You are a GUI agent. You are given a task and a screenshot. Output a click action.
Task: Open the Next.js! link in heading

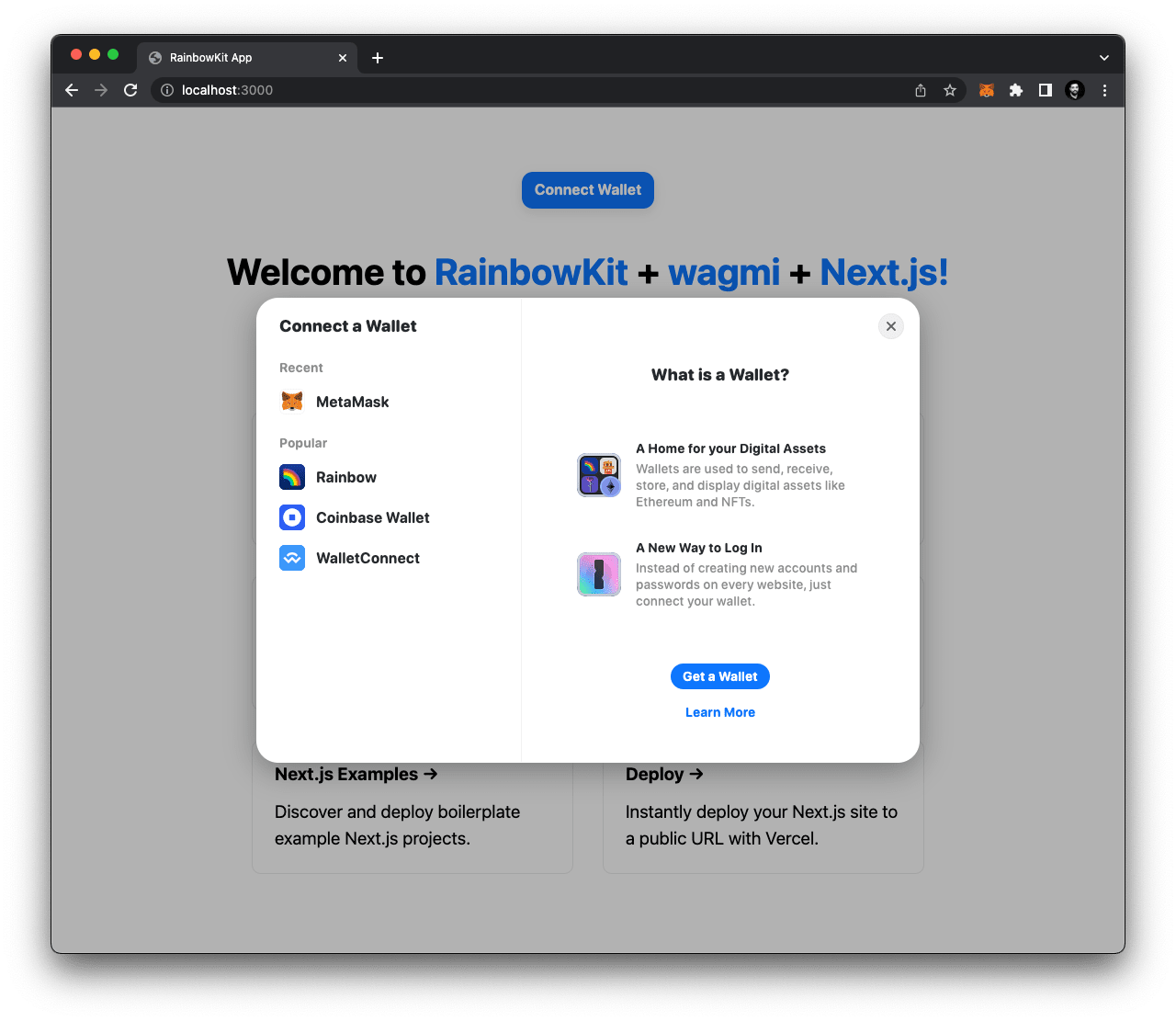884,272
